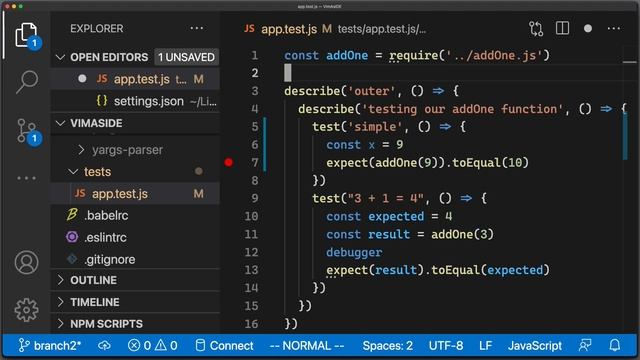Open the .eslintrc file
The image size is (640, 360).
[135, 237]
